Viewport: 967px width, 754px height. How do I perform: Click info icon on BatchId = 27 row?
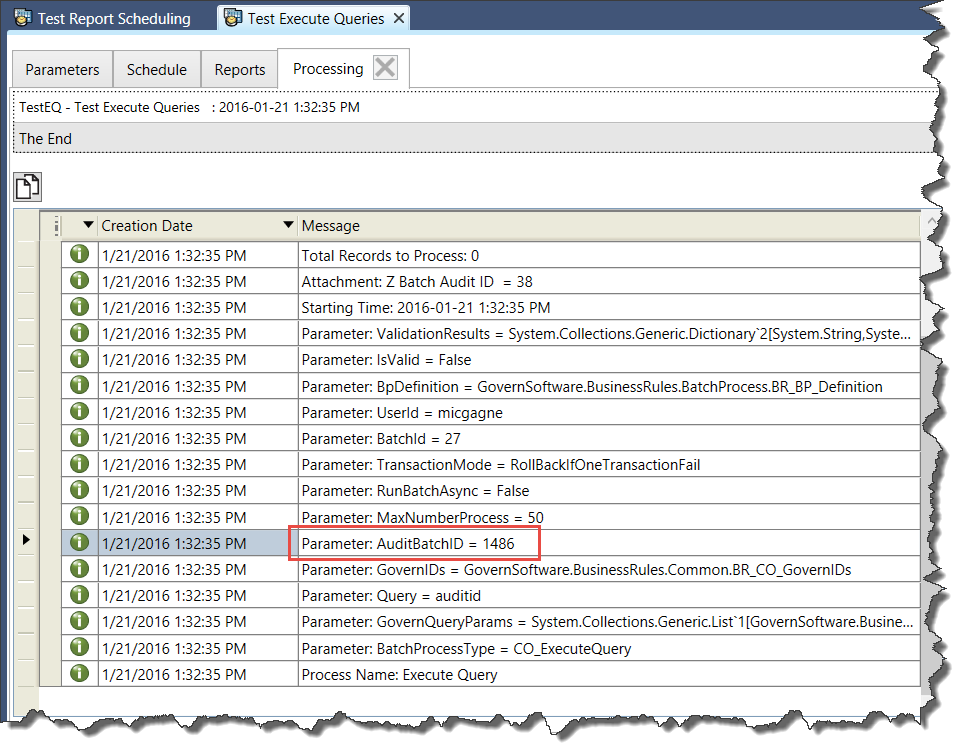point(80,438)
